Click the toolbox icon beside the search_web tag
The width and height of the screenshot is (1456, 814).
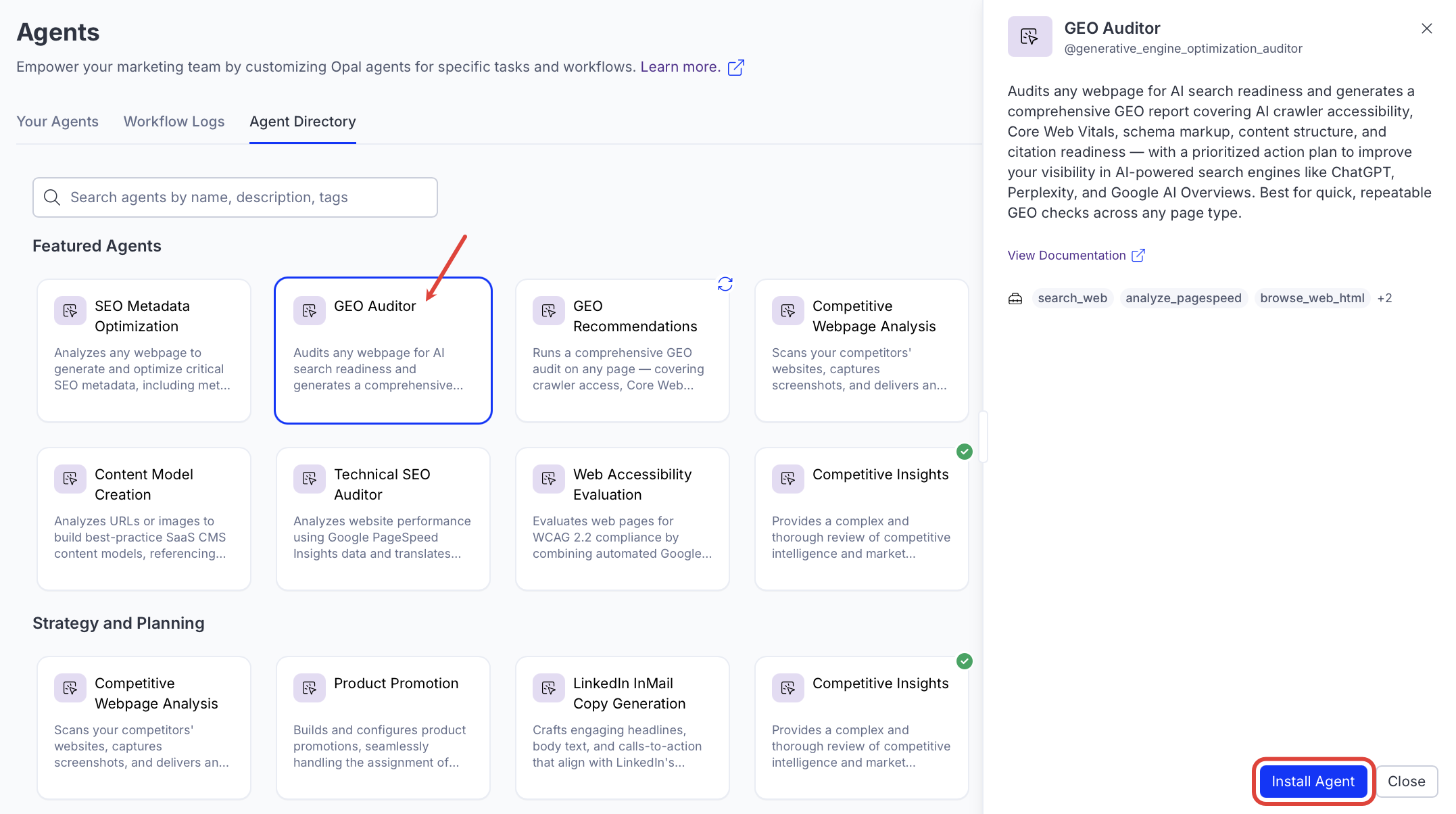click(1015, 298)
